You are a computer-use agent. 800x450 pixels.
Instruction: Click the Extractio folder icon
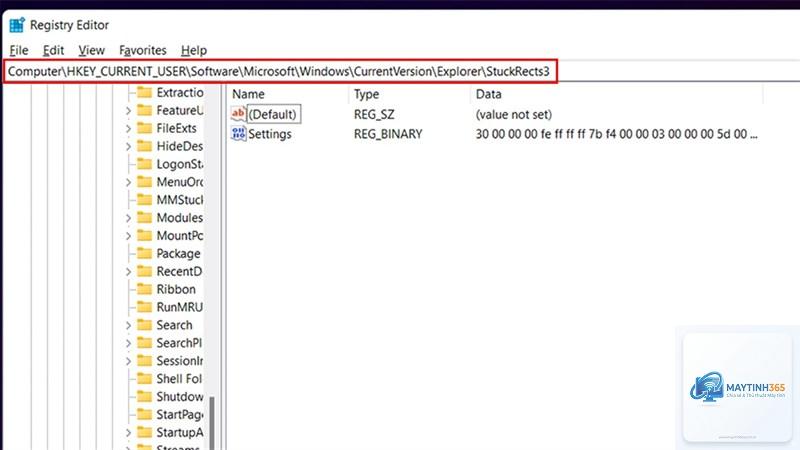pyautogui.click(x=144, y=92)
